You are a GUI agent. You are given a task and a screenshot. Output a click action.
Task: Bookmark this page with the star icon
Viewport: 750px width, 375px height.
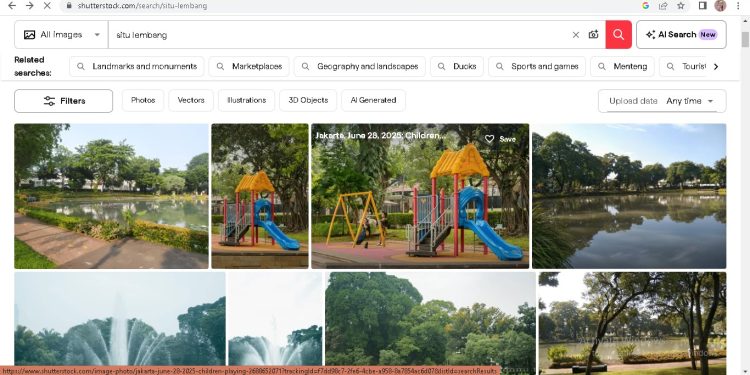pos(681,6)
